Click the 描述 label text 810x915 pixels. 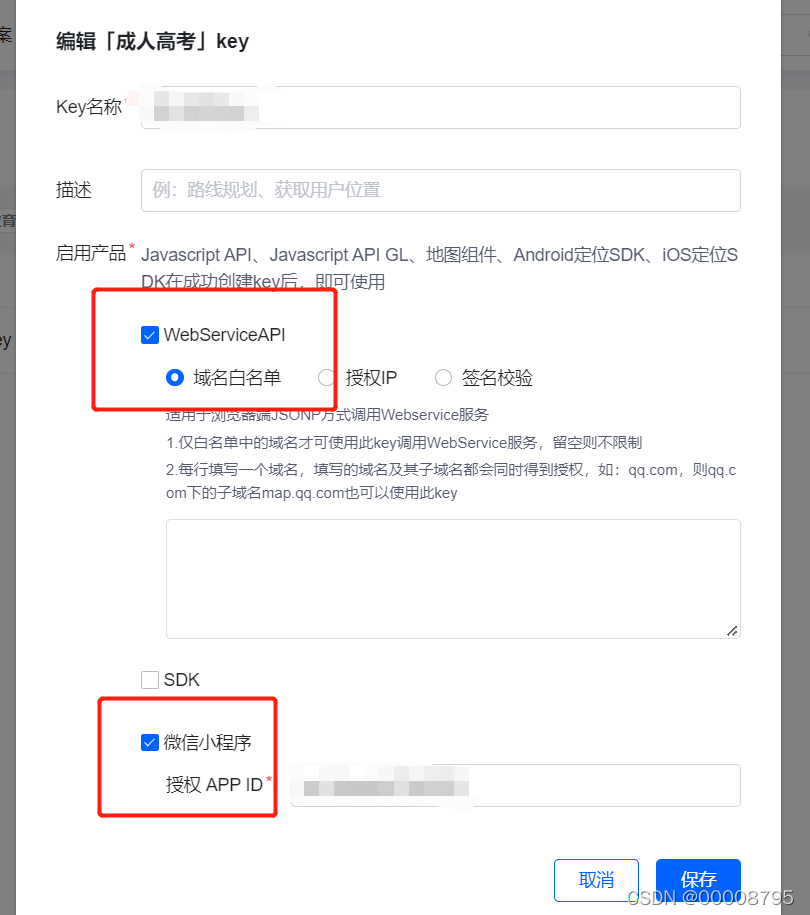(74, 190)
